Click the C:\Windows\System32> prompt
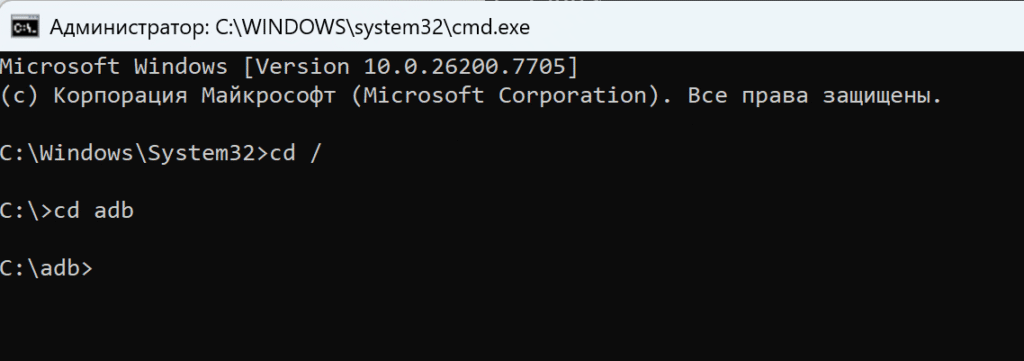The height and width of the screenshot is (361, 1024). point(135,153)
